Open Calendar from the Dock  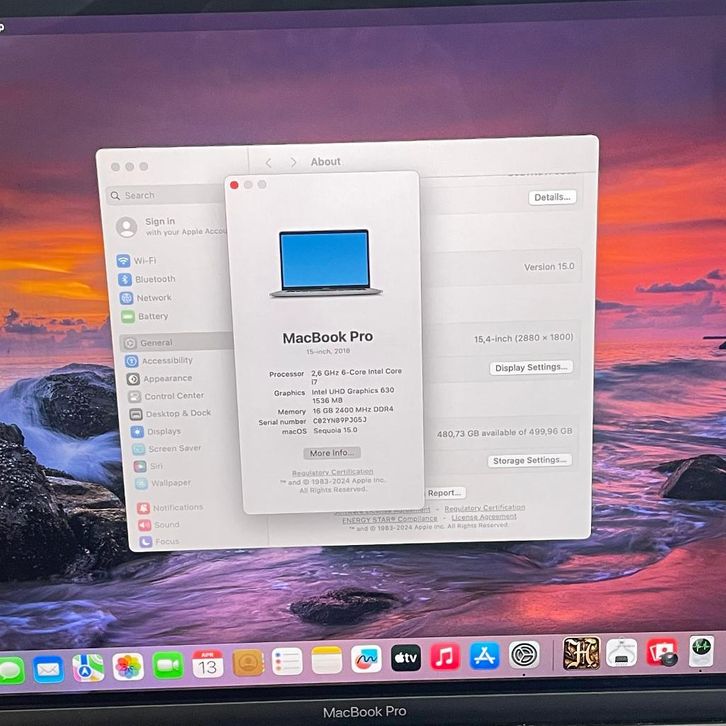coord(207,664)
